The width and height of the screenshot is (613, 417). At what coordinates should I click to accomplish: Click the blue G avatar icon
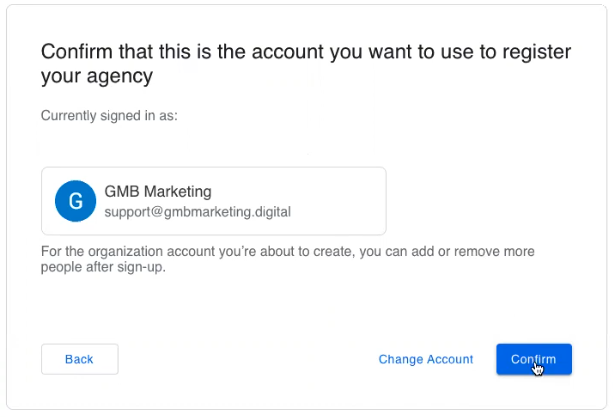pos(75,201)
